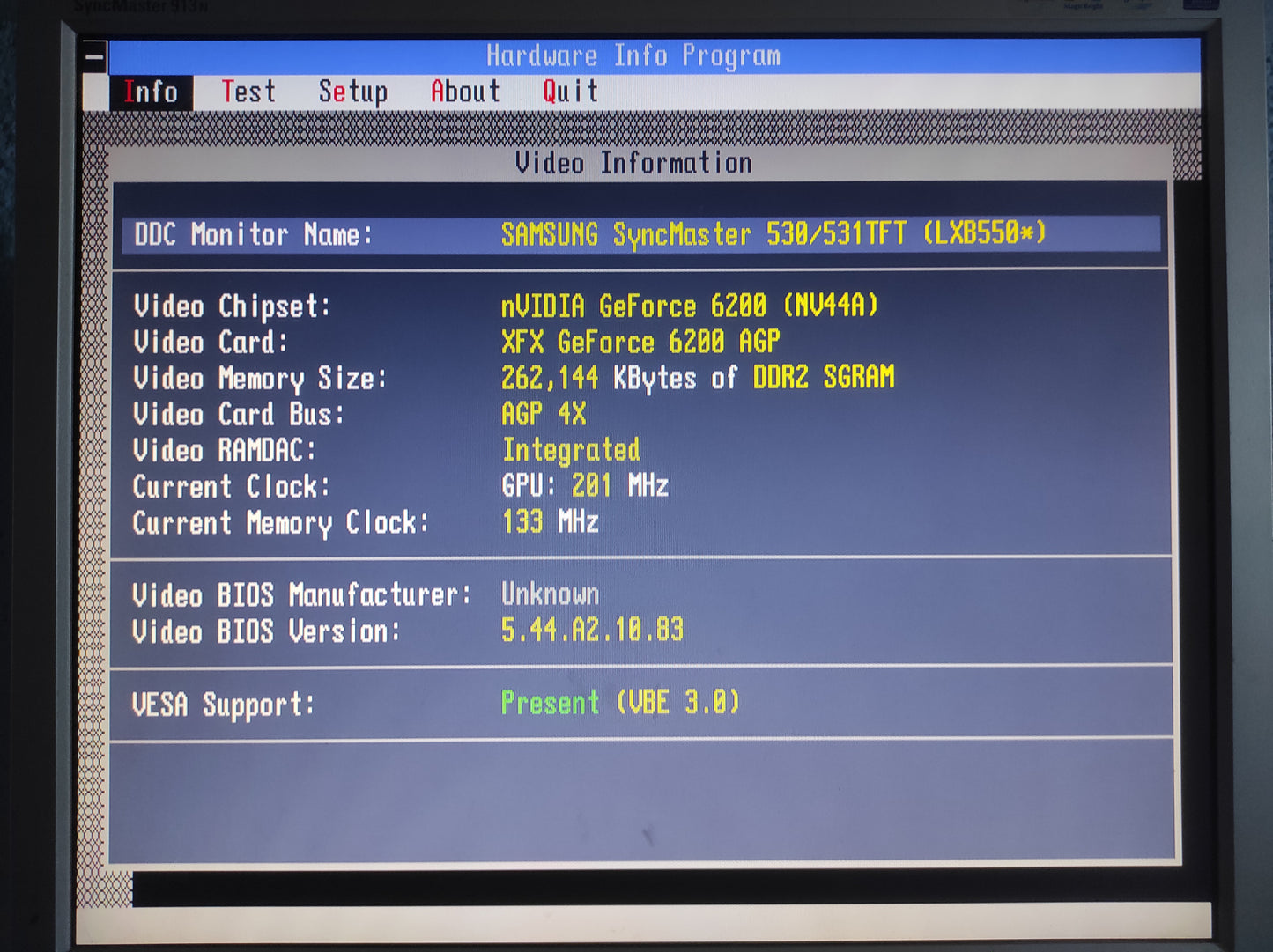Click the Current Memory Clock label

click(x=281, y=524)
